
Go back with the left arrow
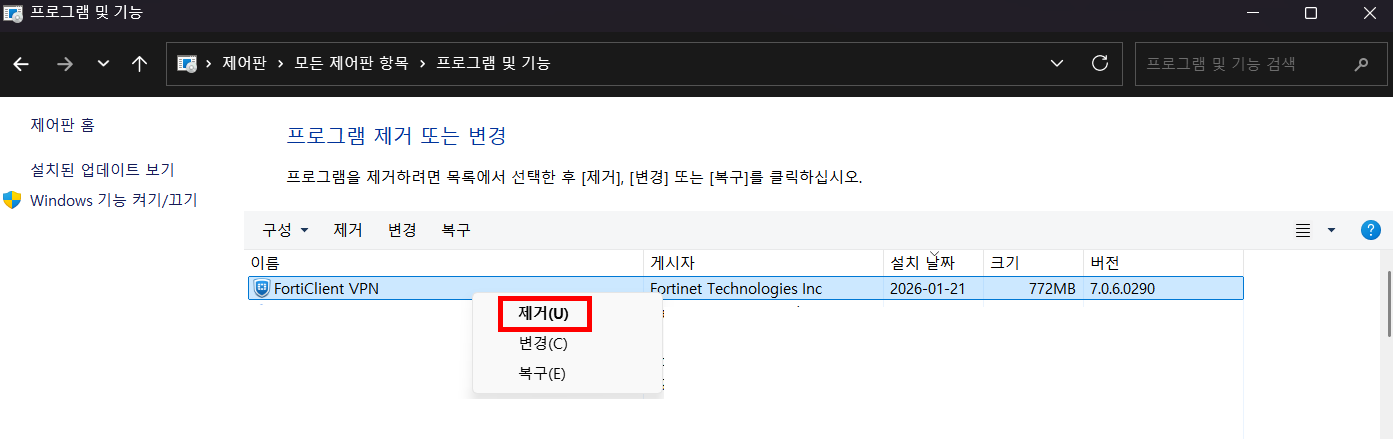tap(21, 63)
